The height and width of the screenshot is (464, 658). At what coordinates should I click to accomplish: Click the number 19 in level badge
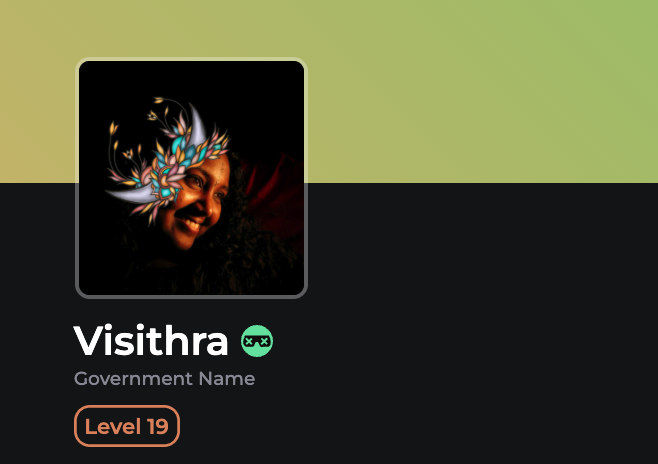click(x=158, y=427)
